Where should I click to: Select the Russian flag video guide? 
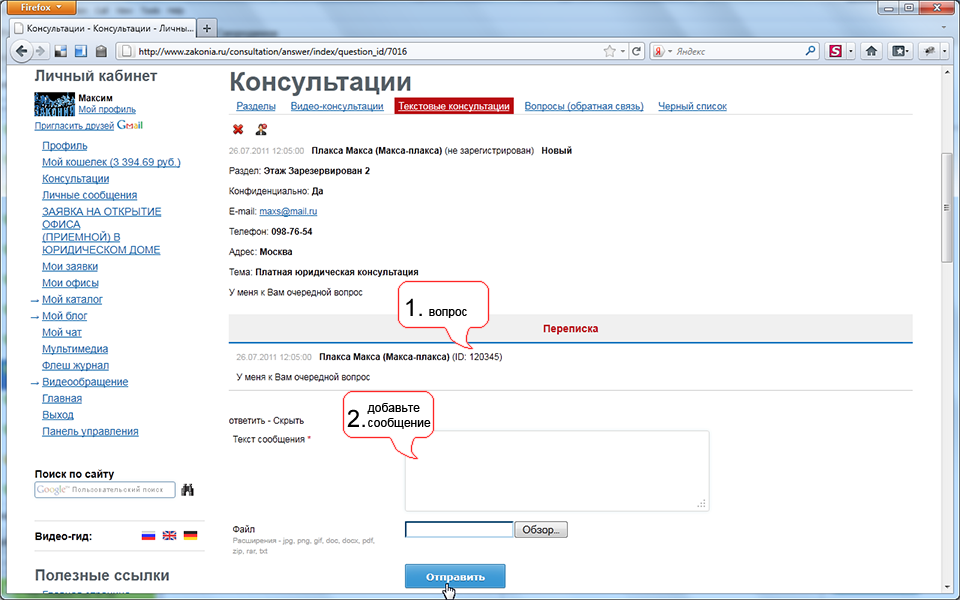(149, 536)
